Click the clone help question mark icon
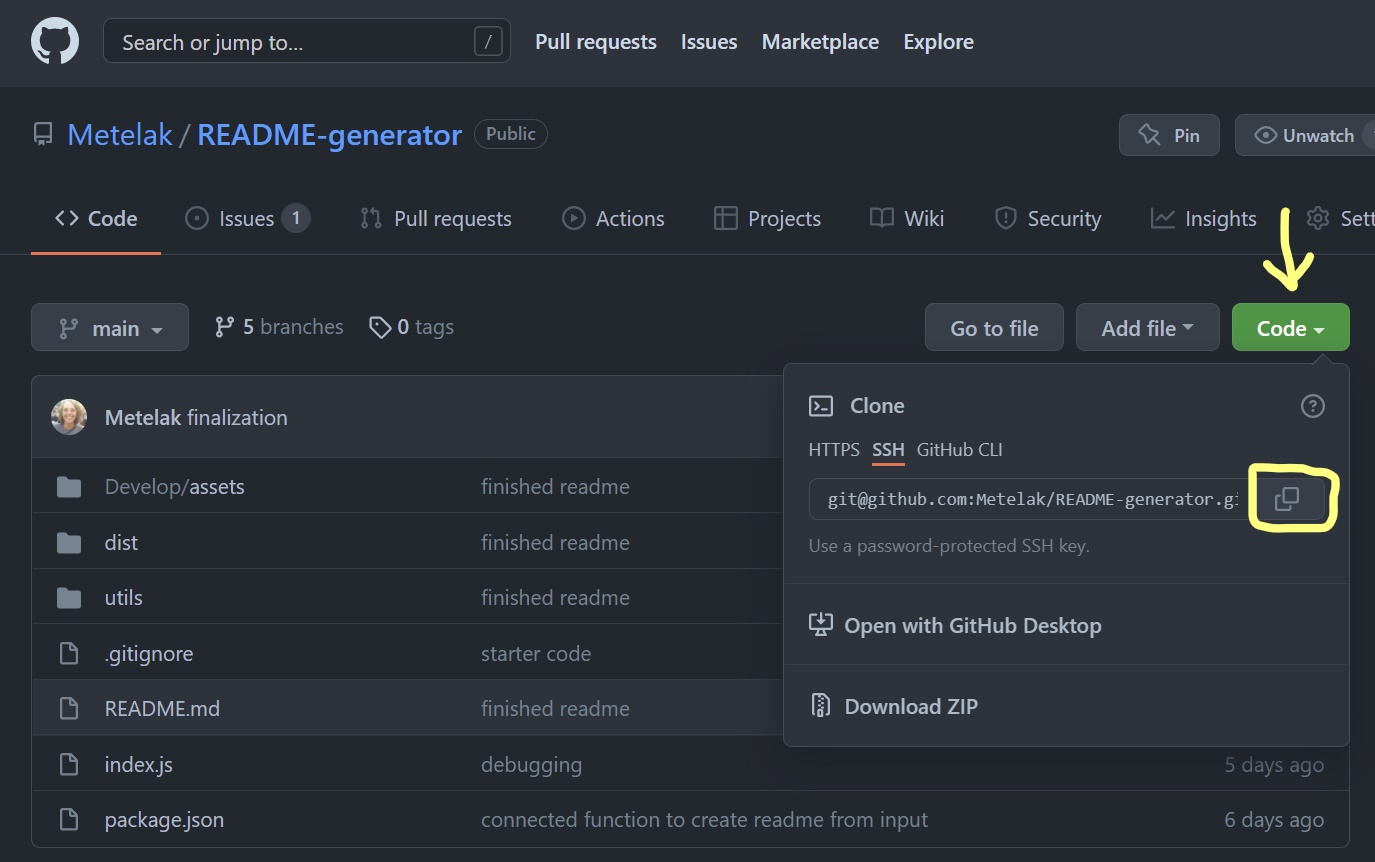Viewport: 1375px width, 862px height. point(1312,405)
